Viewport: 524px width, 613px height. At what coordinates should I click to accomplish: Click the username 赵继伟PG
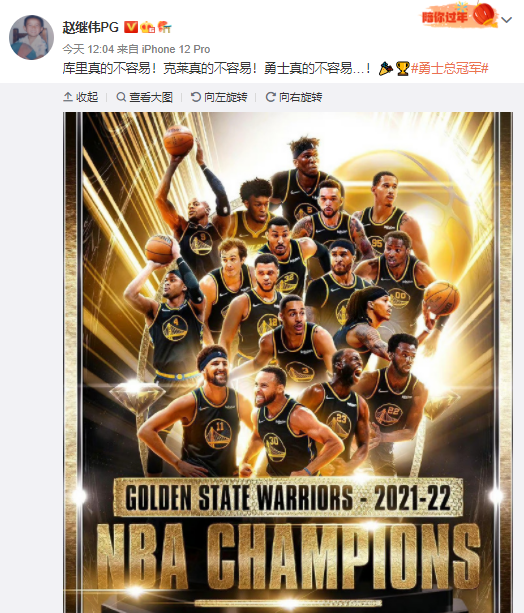[x=90, y=27]
